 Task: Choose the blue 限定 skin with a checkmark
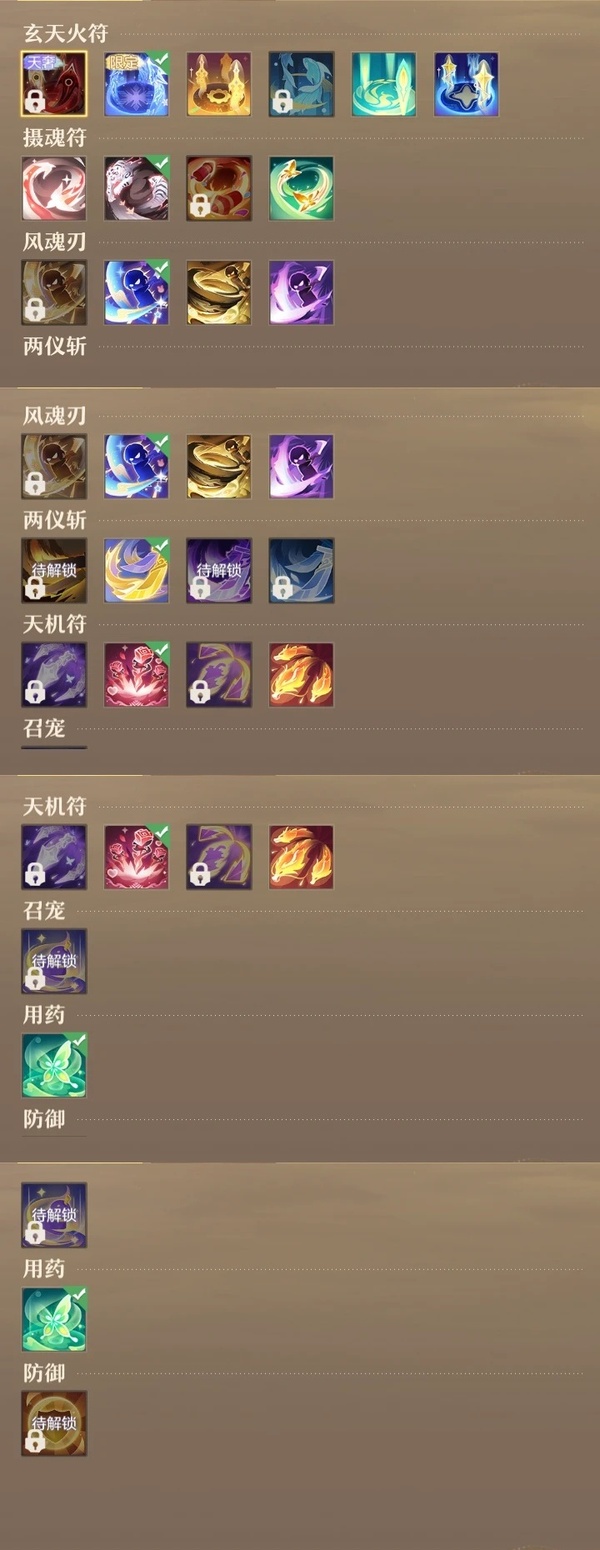click(x=136, y=85)
